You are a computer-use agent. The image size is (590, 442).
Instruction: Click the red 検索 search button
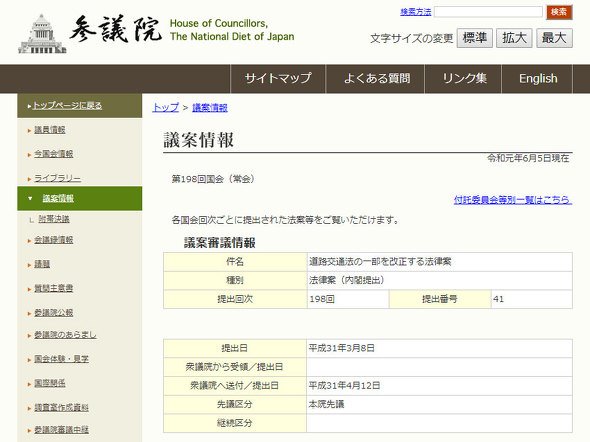[x=559, y=12]
